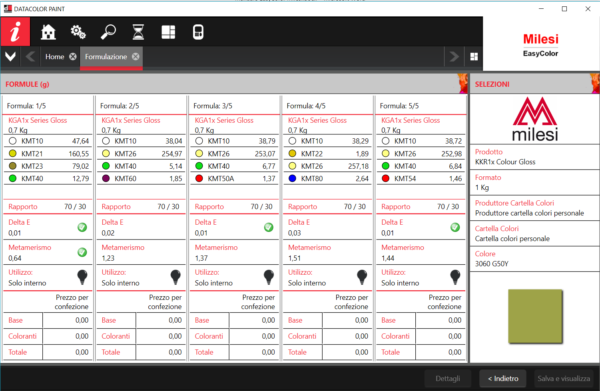The height and width of the screenshot is (391, 600).
Task: Click Formula 1/5 Metamerismo green checkmark
Action: tap(82, 252)
